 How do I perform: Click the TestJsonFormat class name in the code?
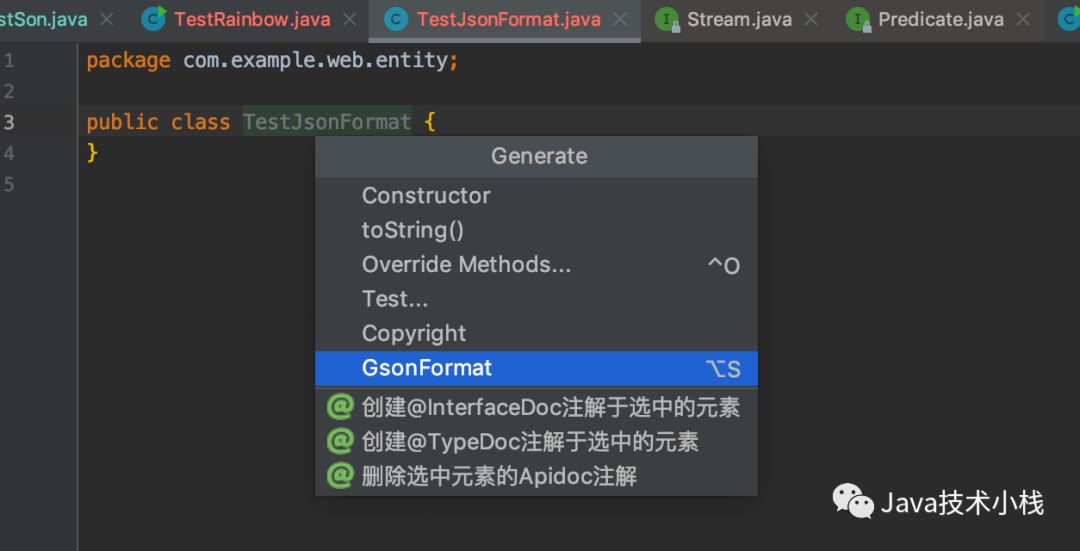[x=326, y=122]
